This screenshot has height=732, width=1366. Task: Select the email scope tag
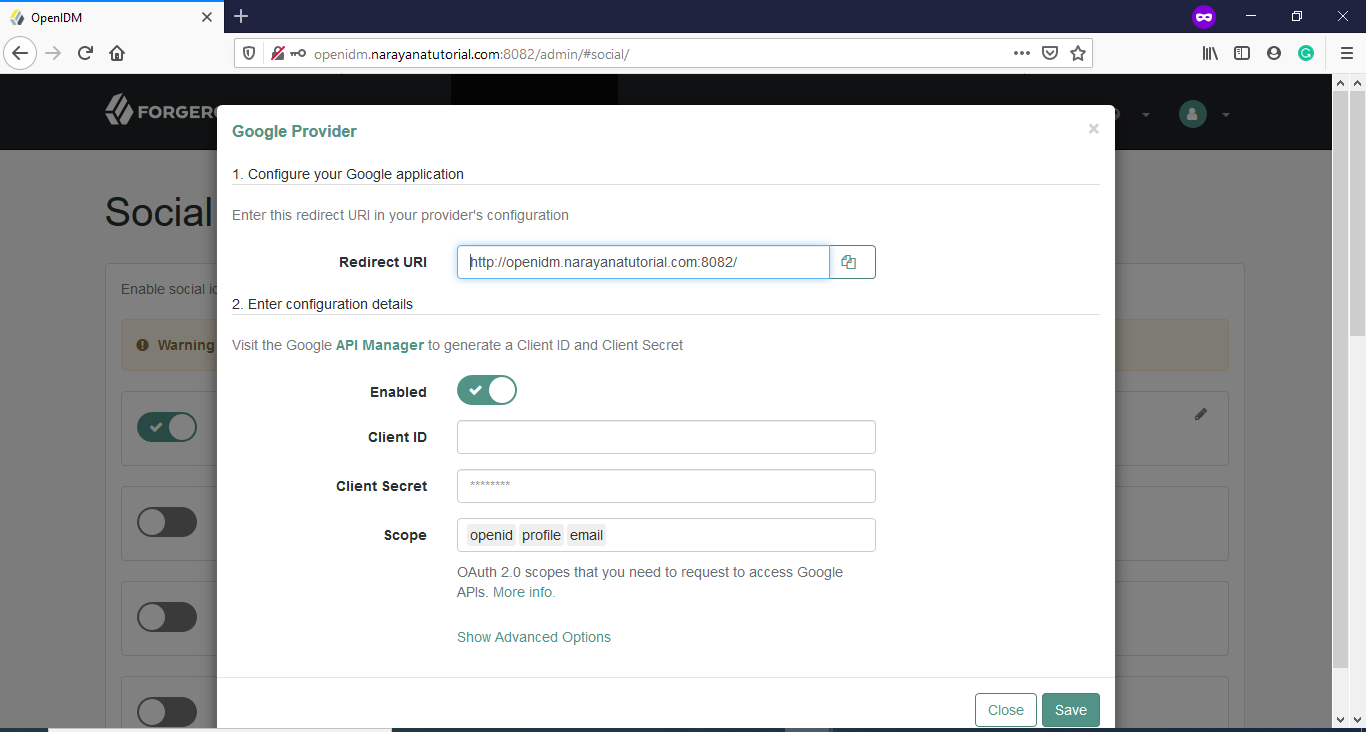(586, 535)
